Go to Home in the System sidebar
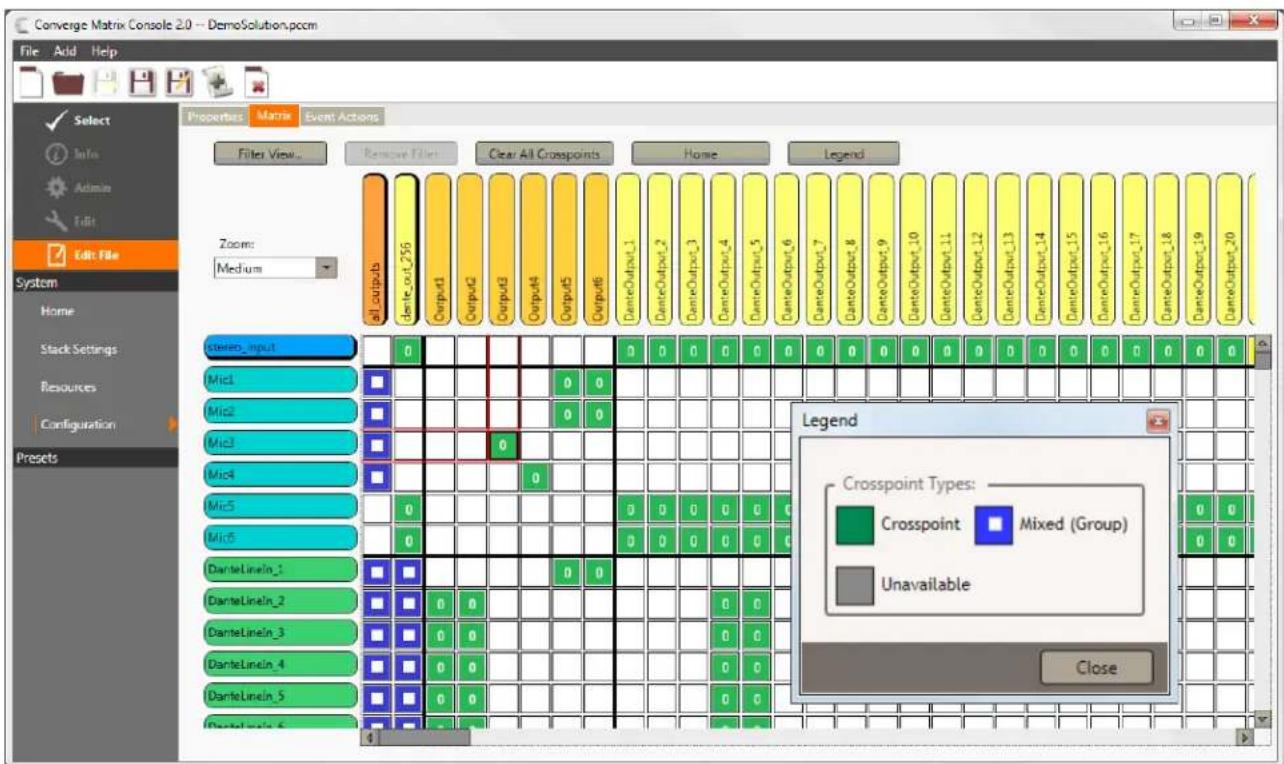Image resolution: width=1284 pixels, height=764 pixels. [58, 312]
